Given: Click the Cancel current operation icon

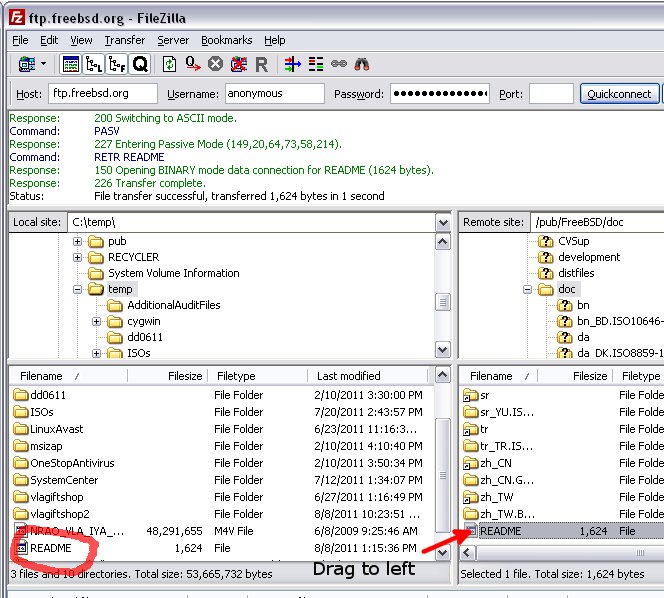Looking at the screenshot, I should tap(215, 64).
